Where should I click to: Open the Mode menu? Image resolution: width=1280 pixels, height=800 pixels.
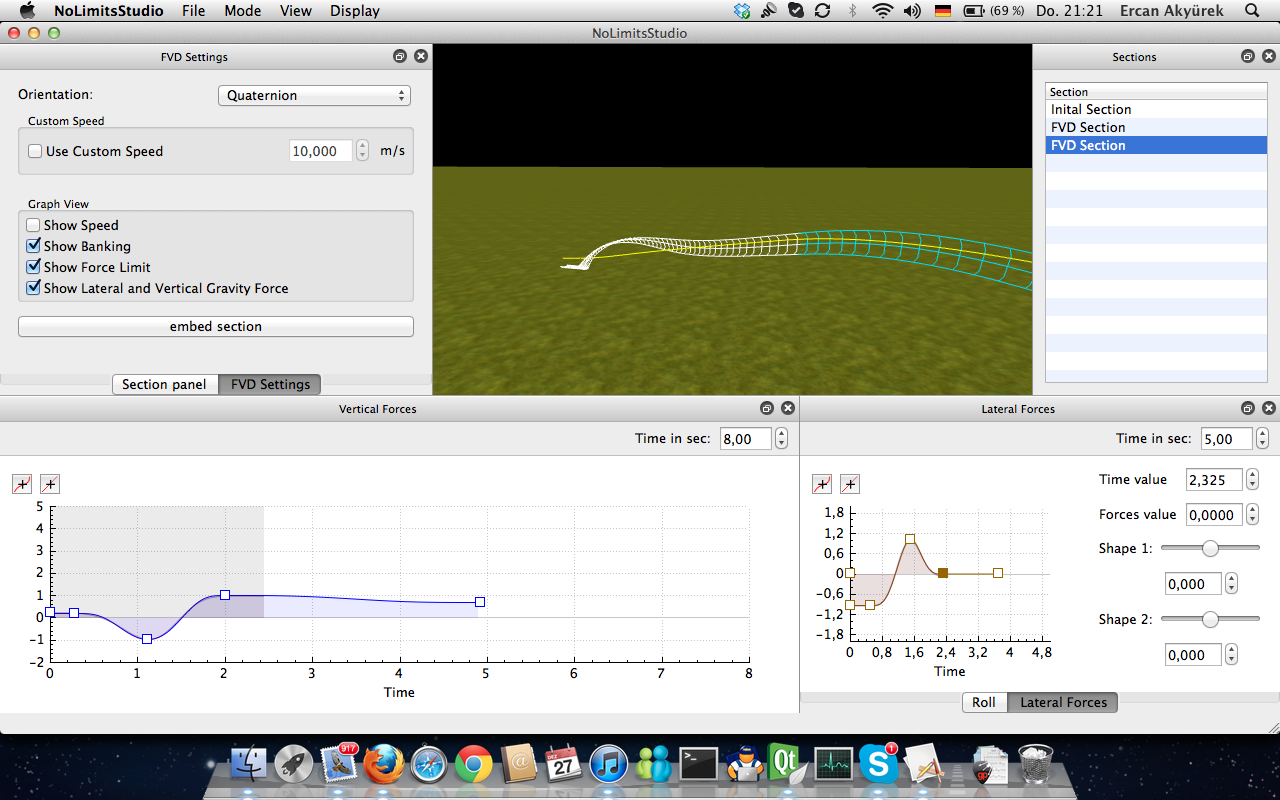click(242, 11)
